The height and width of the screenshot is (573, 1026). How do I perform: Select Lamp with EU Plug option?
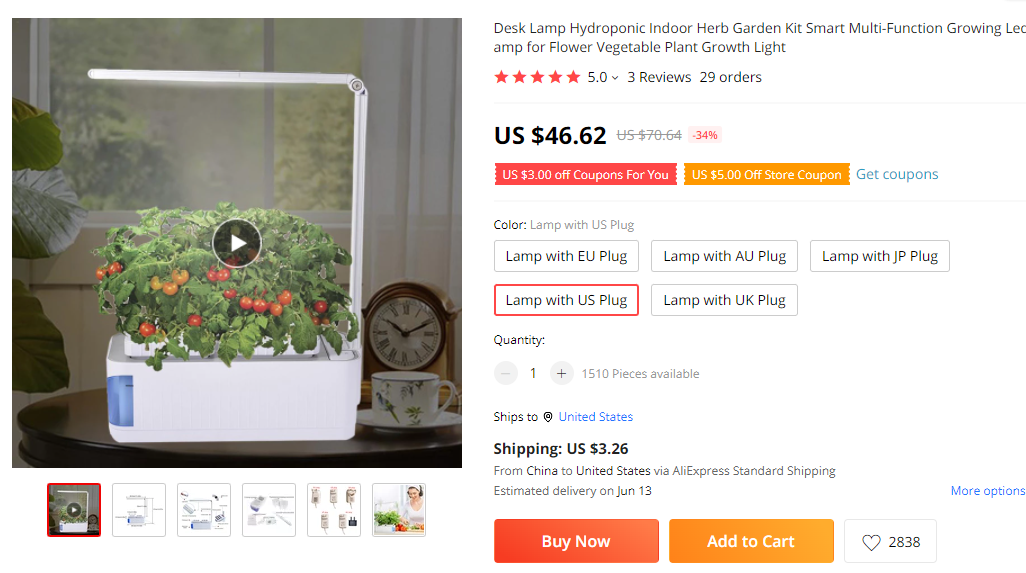(566, 256)
